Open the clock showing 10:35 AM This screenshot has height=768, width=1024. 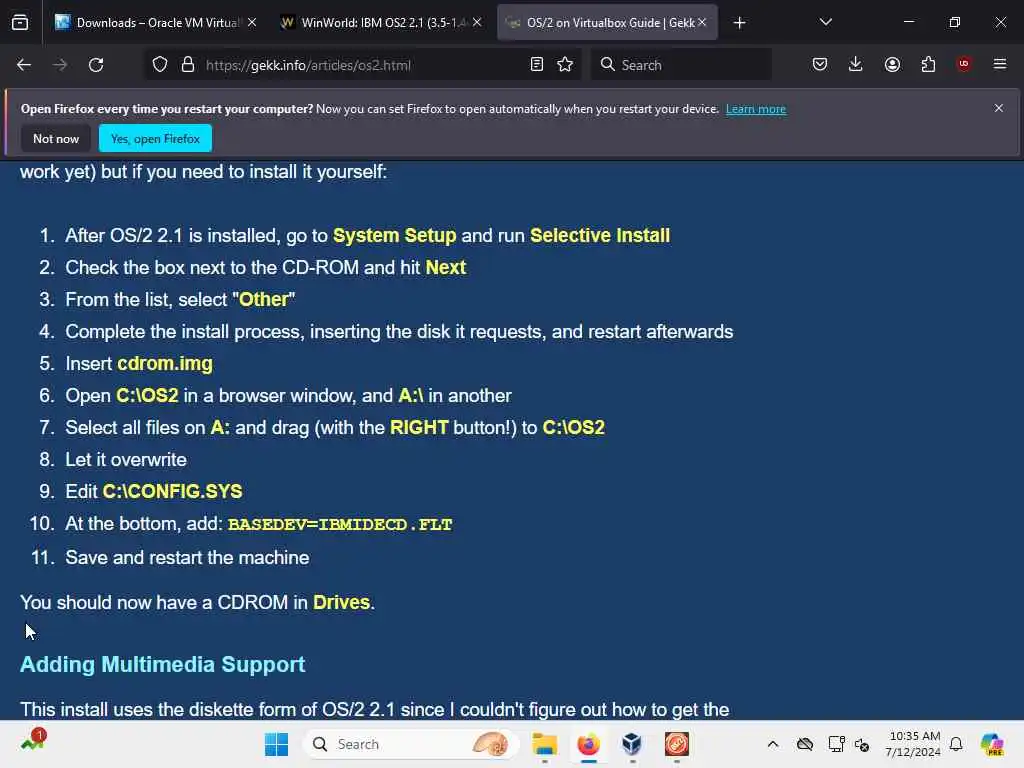(x=914, y=744)
